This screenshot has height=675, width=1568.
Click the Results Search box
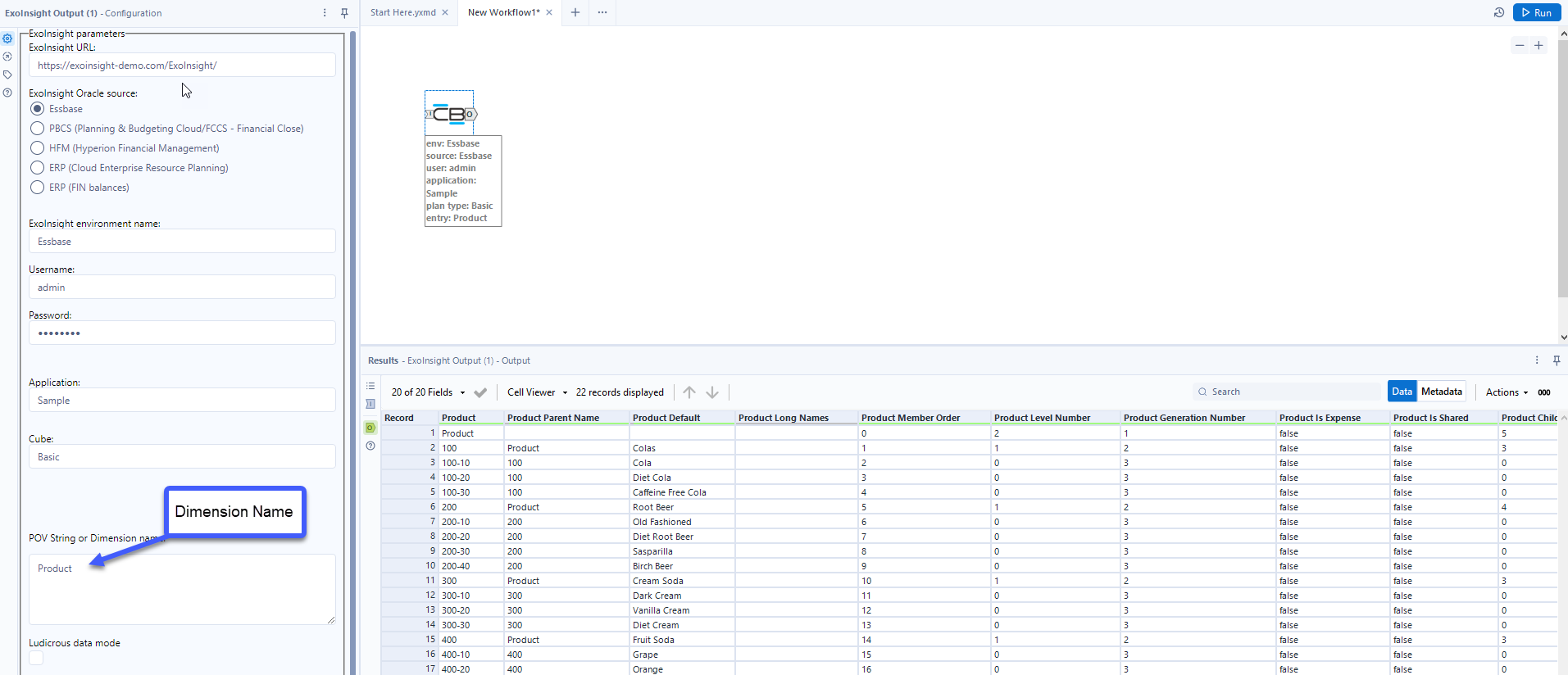(x=1287, y=392)
